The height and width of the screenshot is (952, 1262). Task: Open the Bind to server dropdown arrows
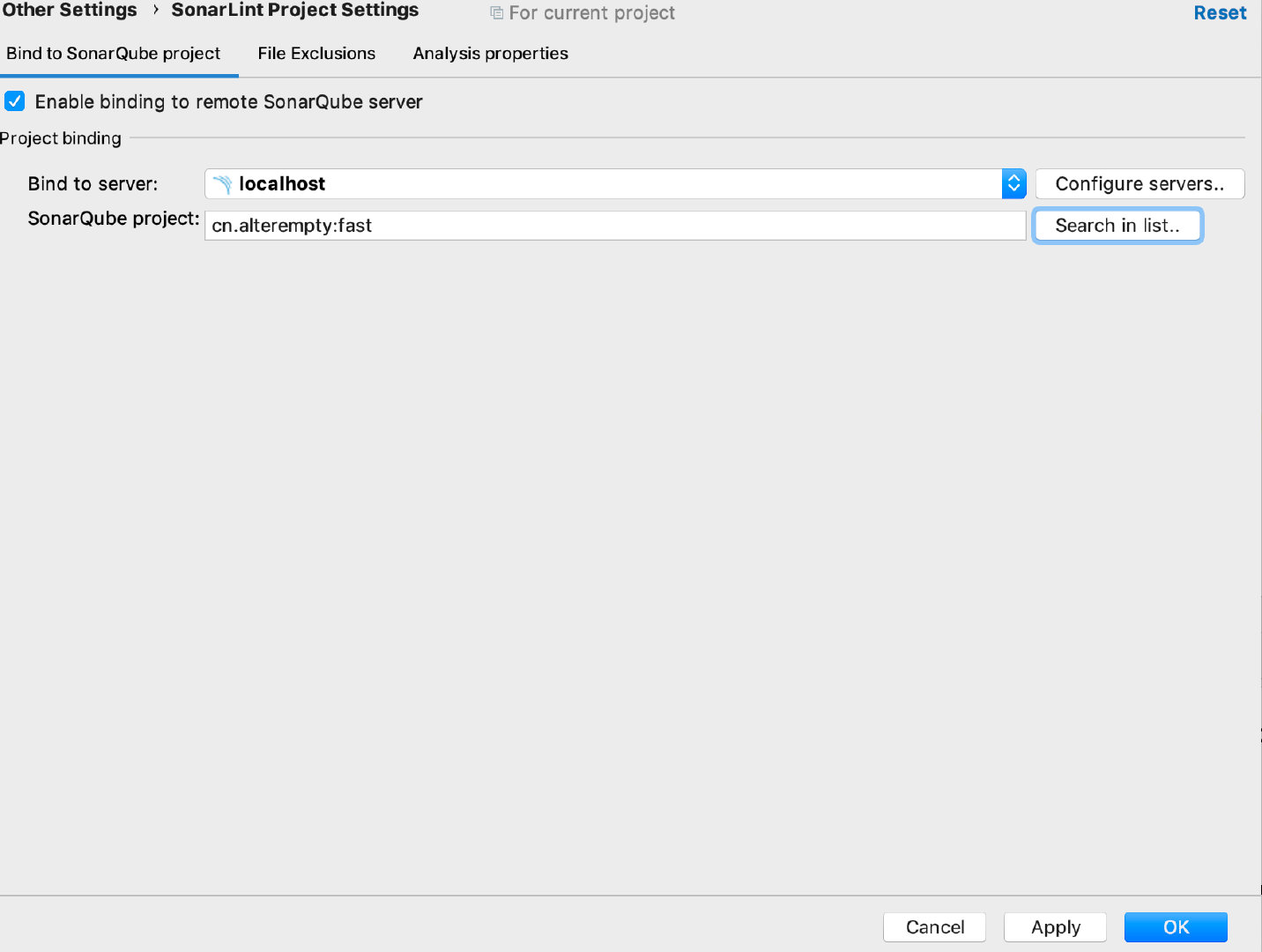tap(1013, 183)
